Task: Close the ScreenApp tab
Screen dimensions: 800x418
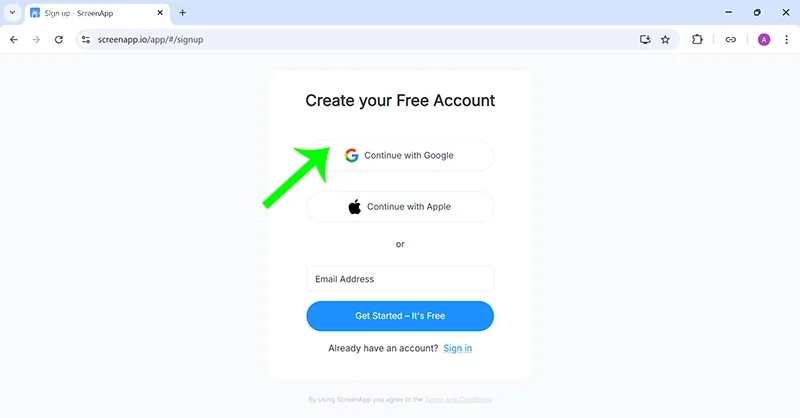Action: (160, 13)
